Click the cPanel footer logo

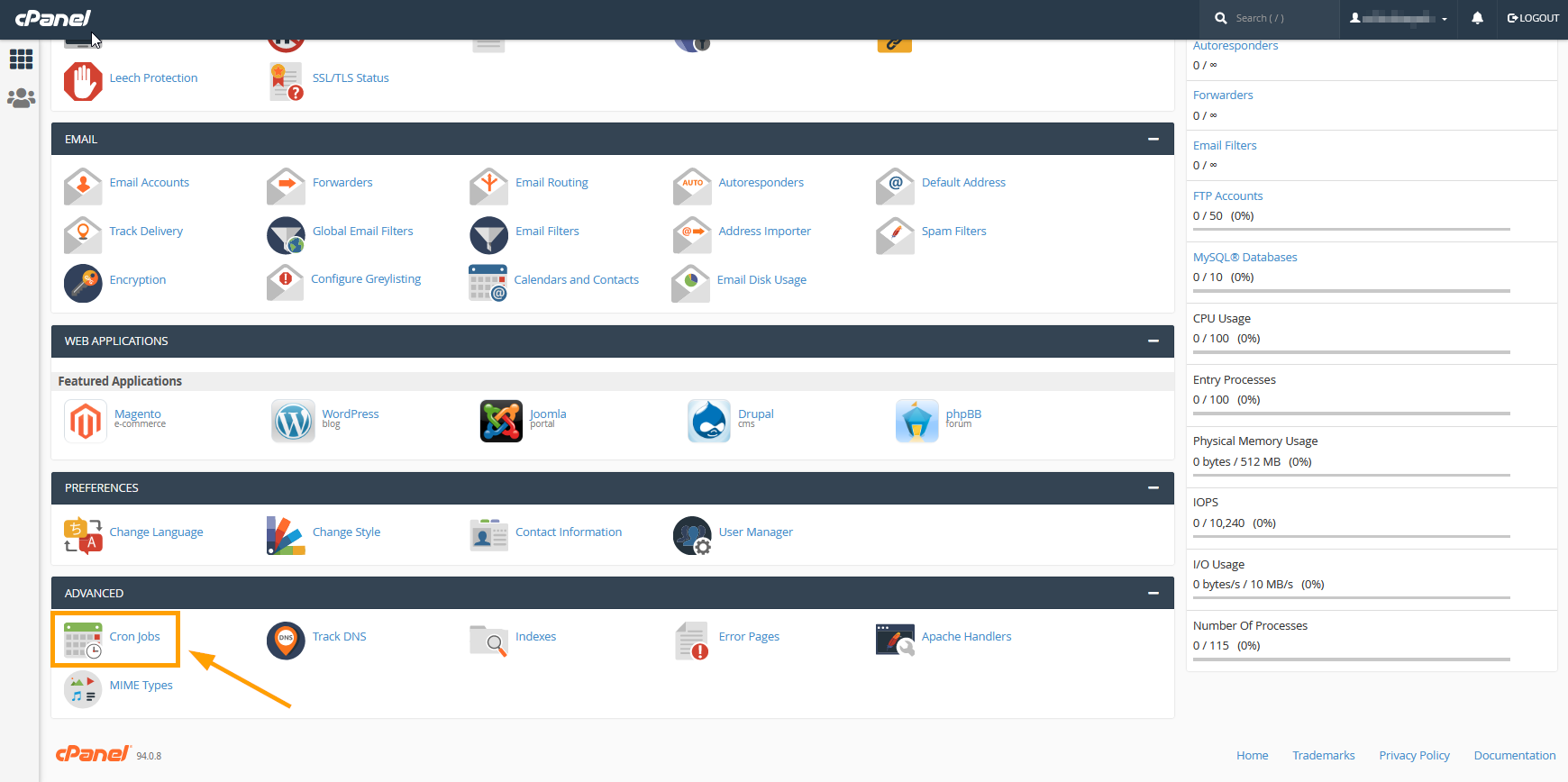click(93, 753)
